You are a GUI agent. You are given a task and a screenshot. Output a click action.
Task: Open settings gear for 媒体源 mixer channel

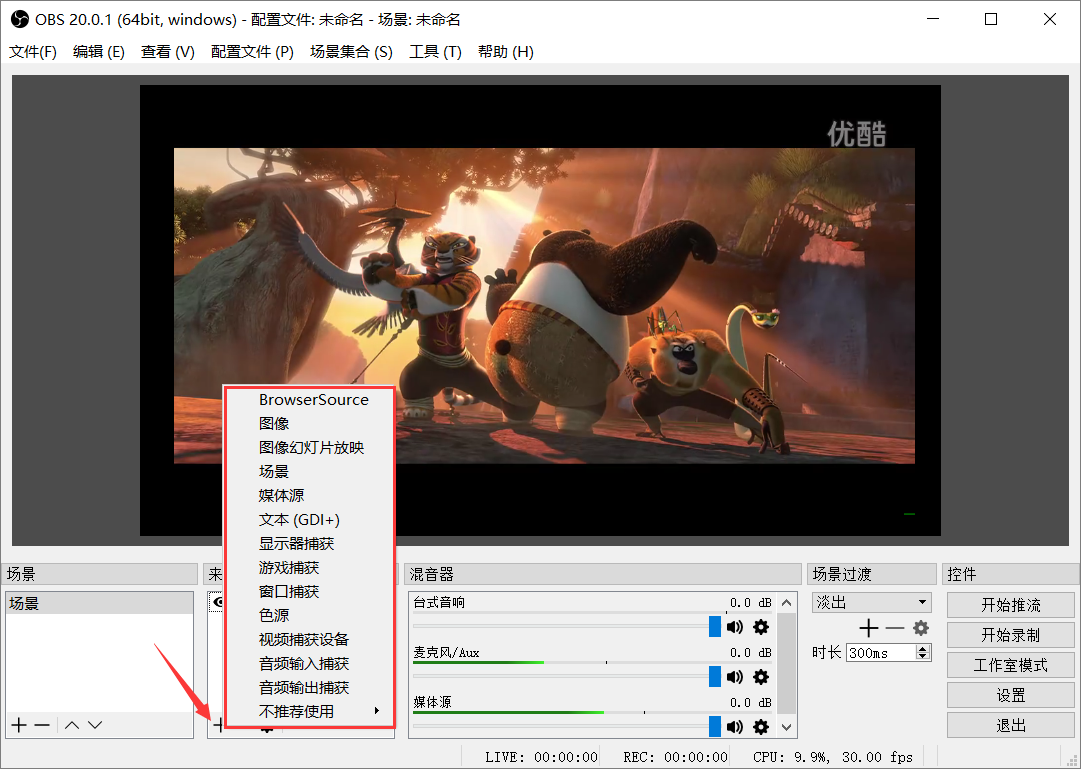click(x=761, y=726)
